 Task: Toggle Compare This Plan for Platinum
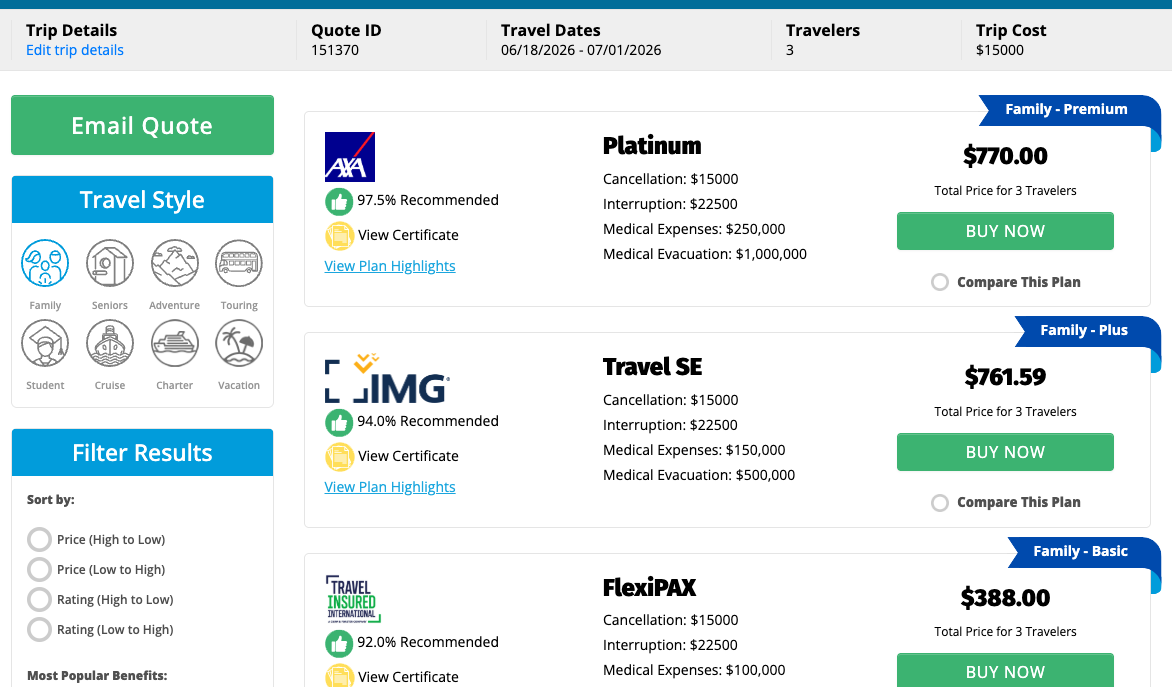[940, 282]
